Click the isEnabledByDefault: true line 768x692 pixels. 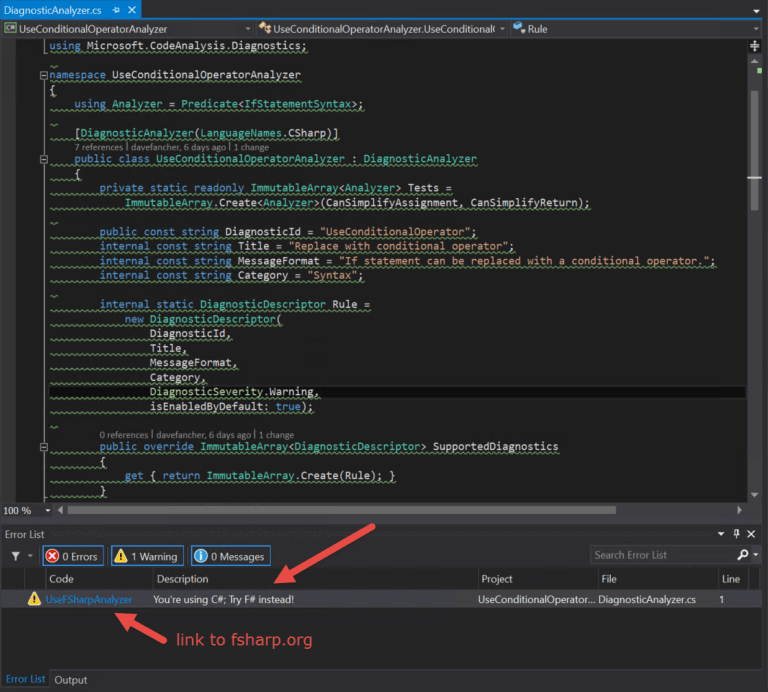231,406
